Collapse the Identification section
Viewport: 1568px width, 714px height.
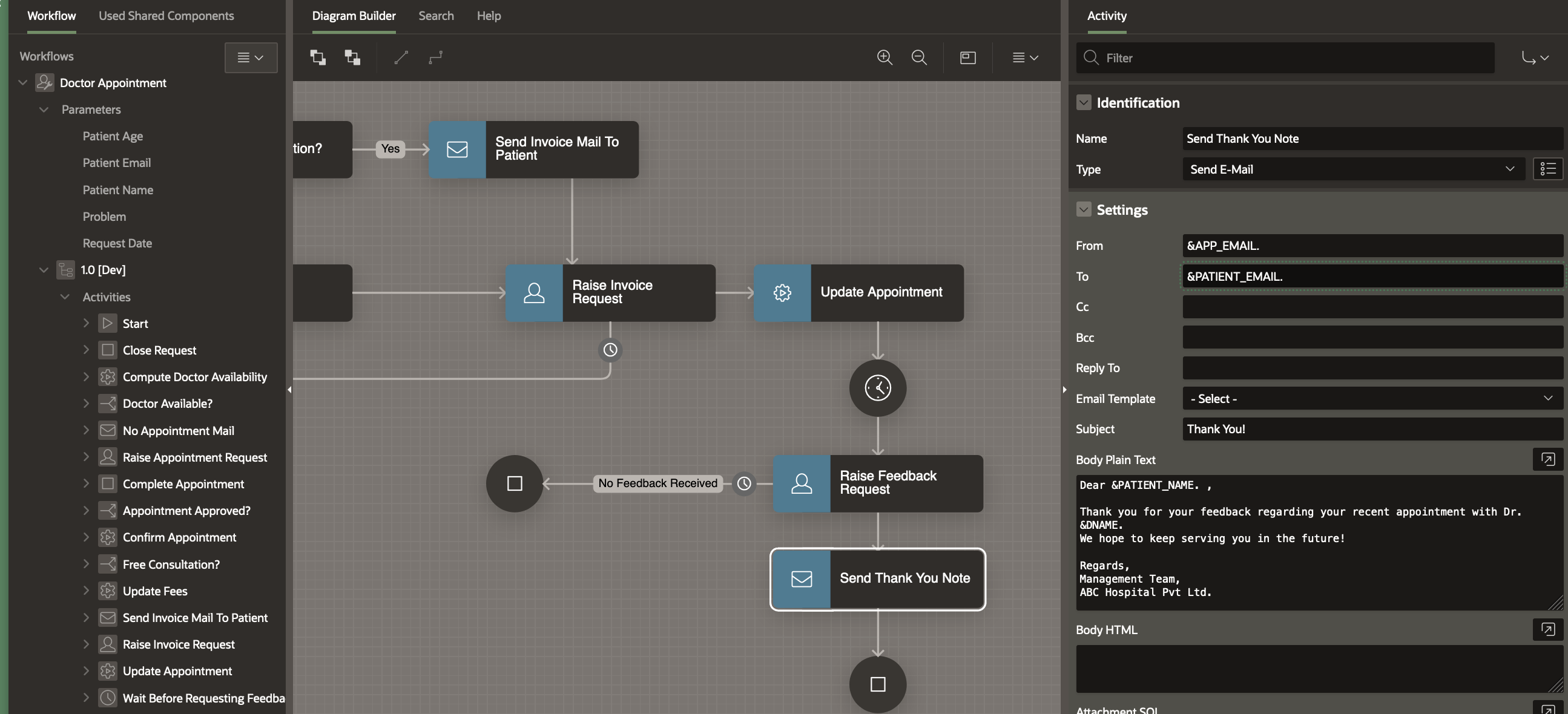coord(1083,102)
